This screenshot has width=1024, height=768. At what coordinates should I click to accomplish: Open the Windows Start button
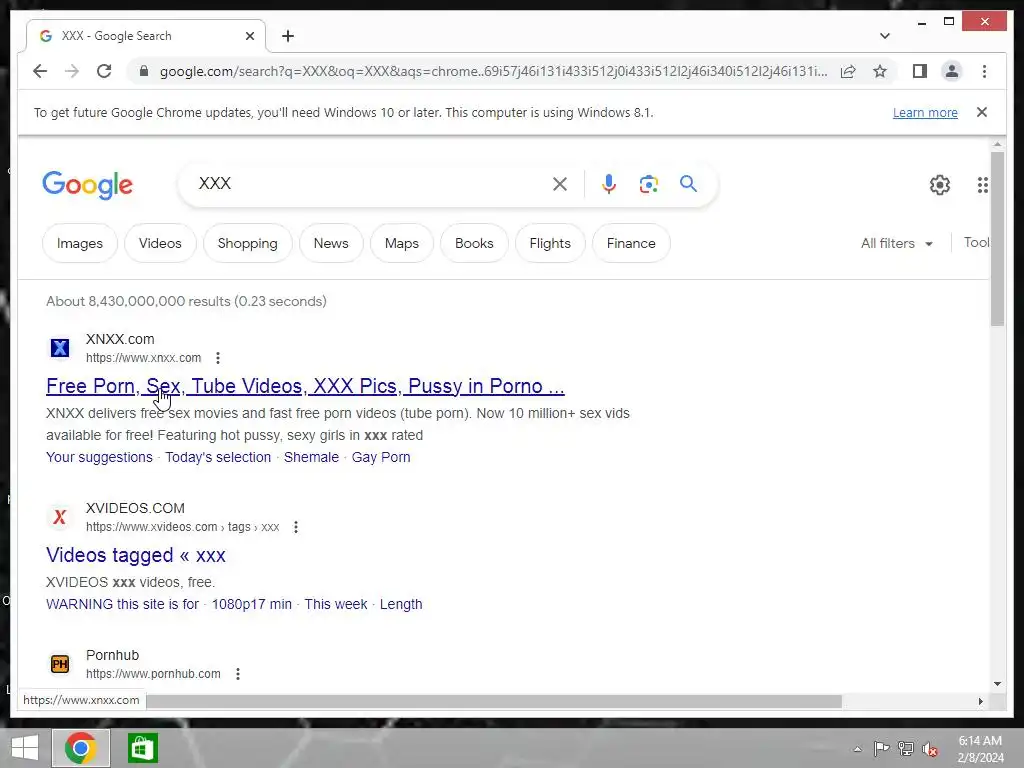click(x=25, y=748)
